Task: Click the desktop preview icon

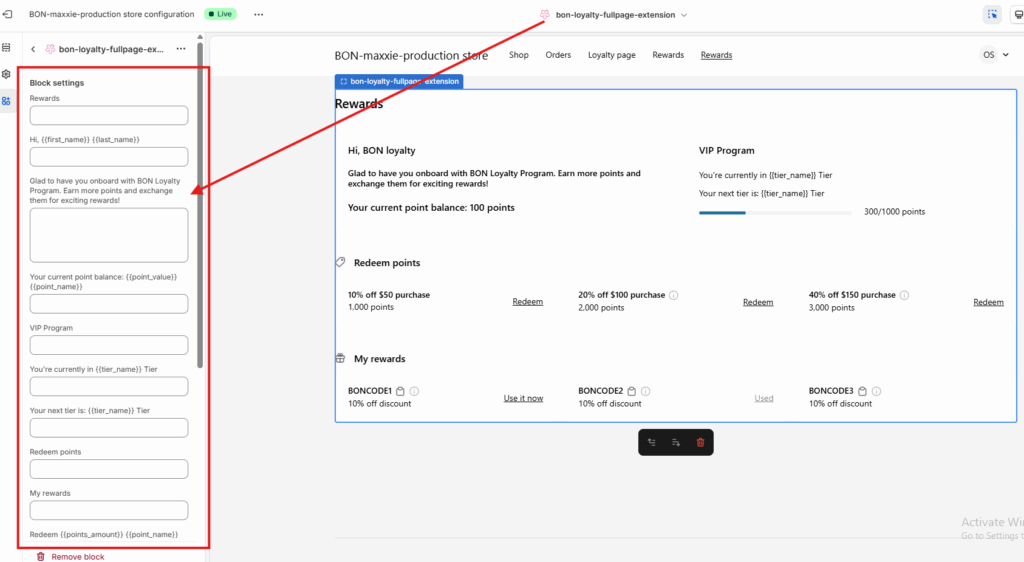Action: [1017, 14]
